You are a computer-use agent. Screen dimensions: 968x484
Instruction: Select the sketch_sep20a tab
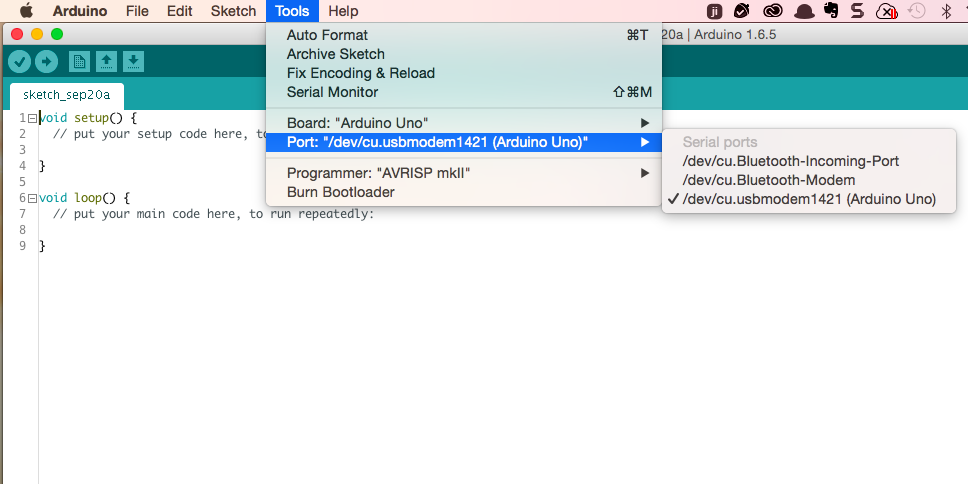(x=67, y=96)
